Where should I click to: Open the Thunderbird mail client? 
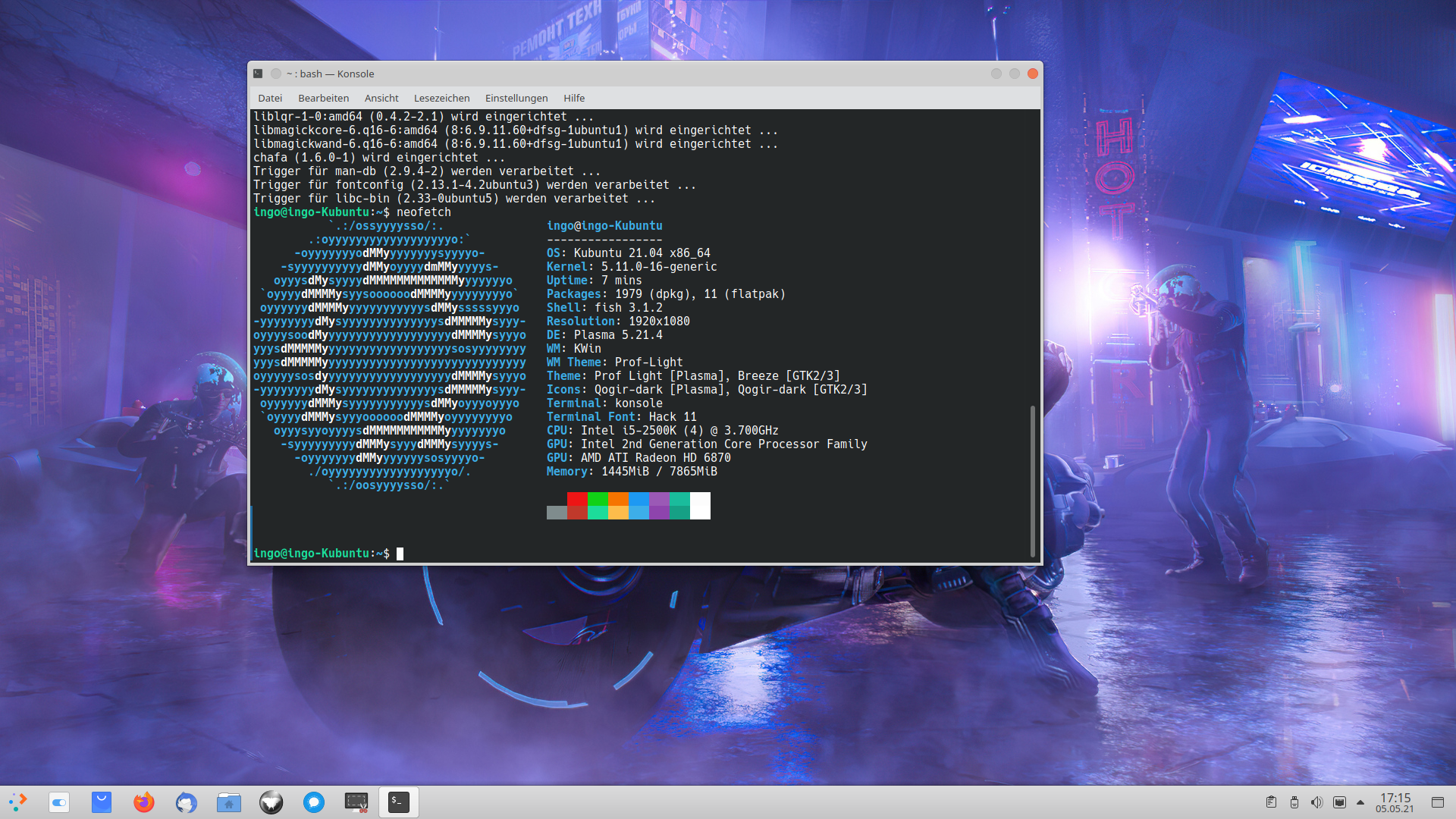pos(187,802)
